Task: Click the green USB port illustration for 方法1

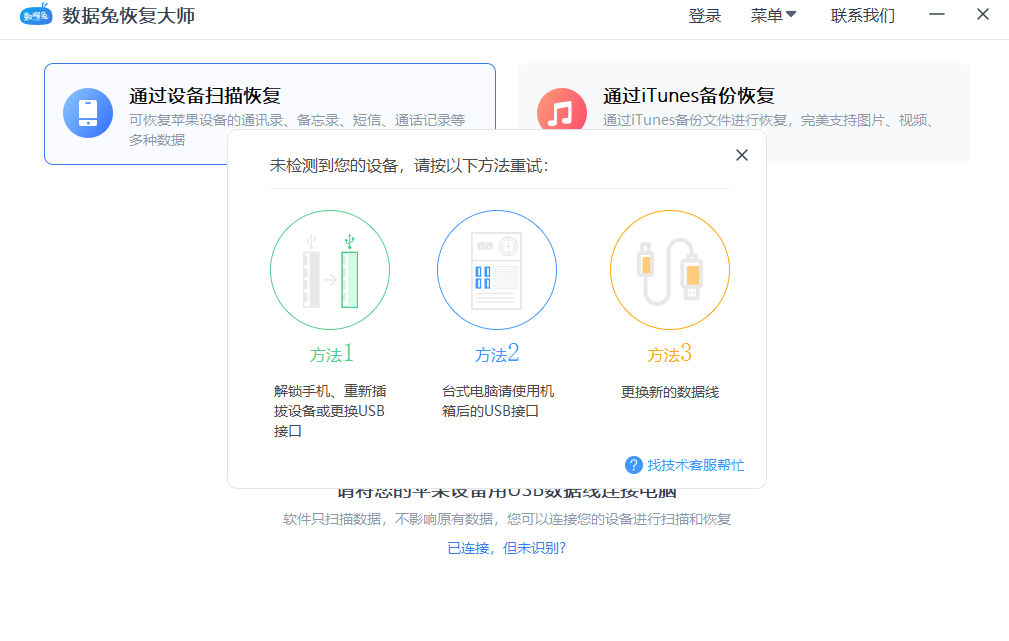Action: click(x=330, y=270)
